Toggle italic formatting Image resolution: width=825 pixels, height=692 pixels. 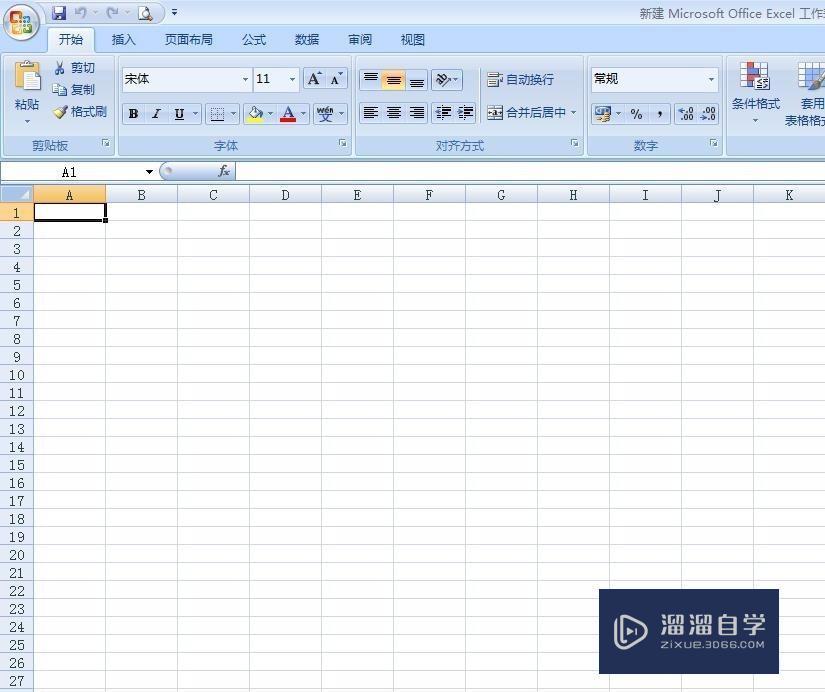pos(155,113)
